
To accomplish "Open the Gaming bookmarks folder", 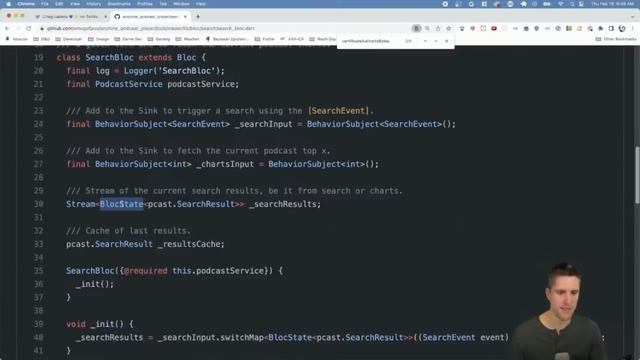I will tap(159, 39).
